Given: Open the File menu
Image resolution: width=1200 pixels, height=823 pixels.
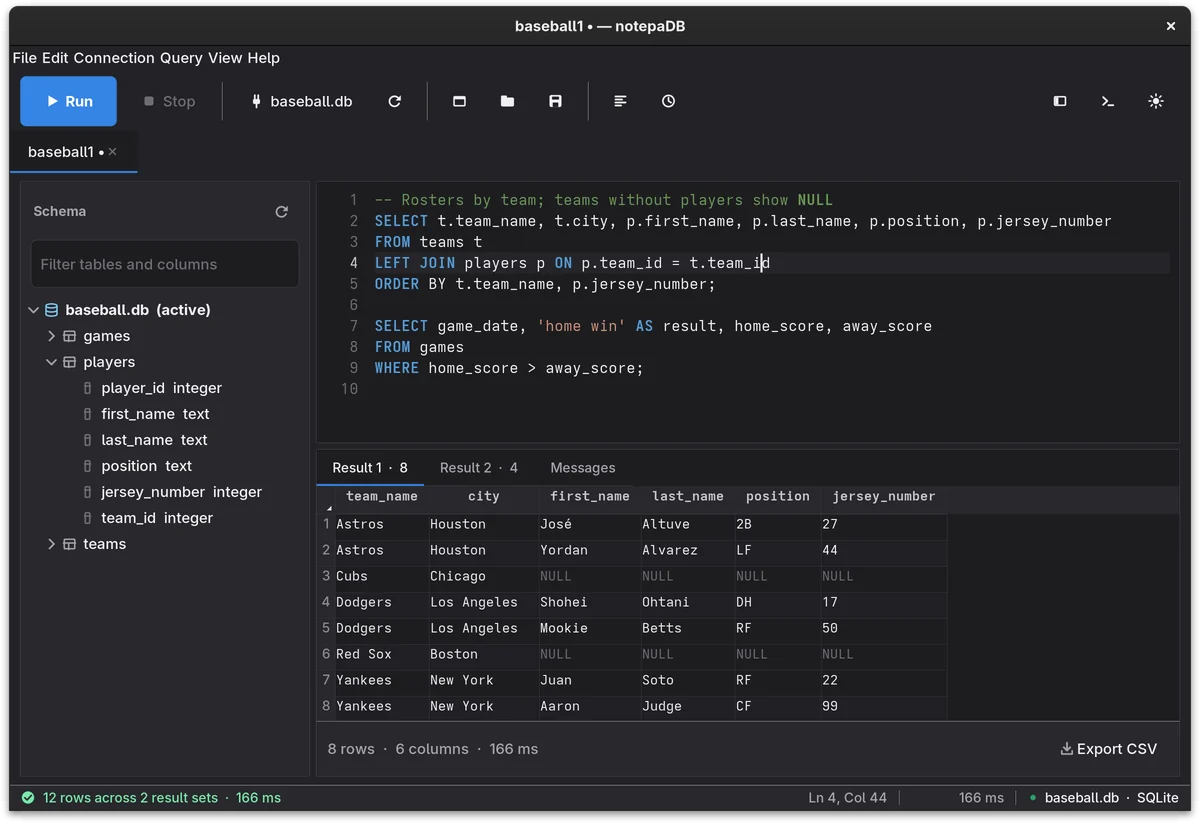Looking at the screenshot, I should click(x=25, y=58).
